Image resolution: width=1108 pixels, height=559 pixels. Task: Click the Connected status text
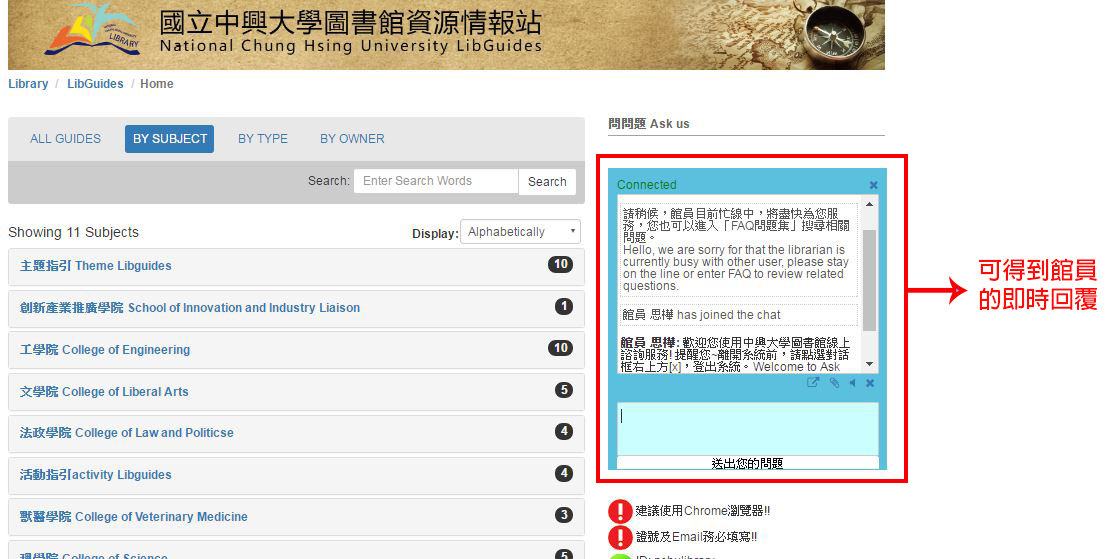tap(647, 184)
